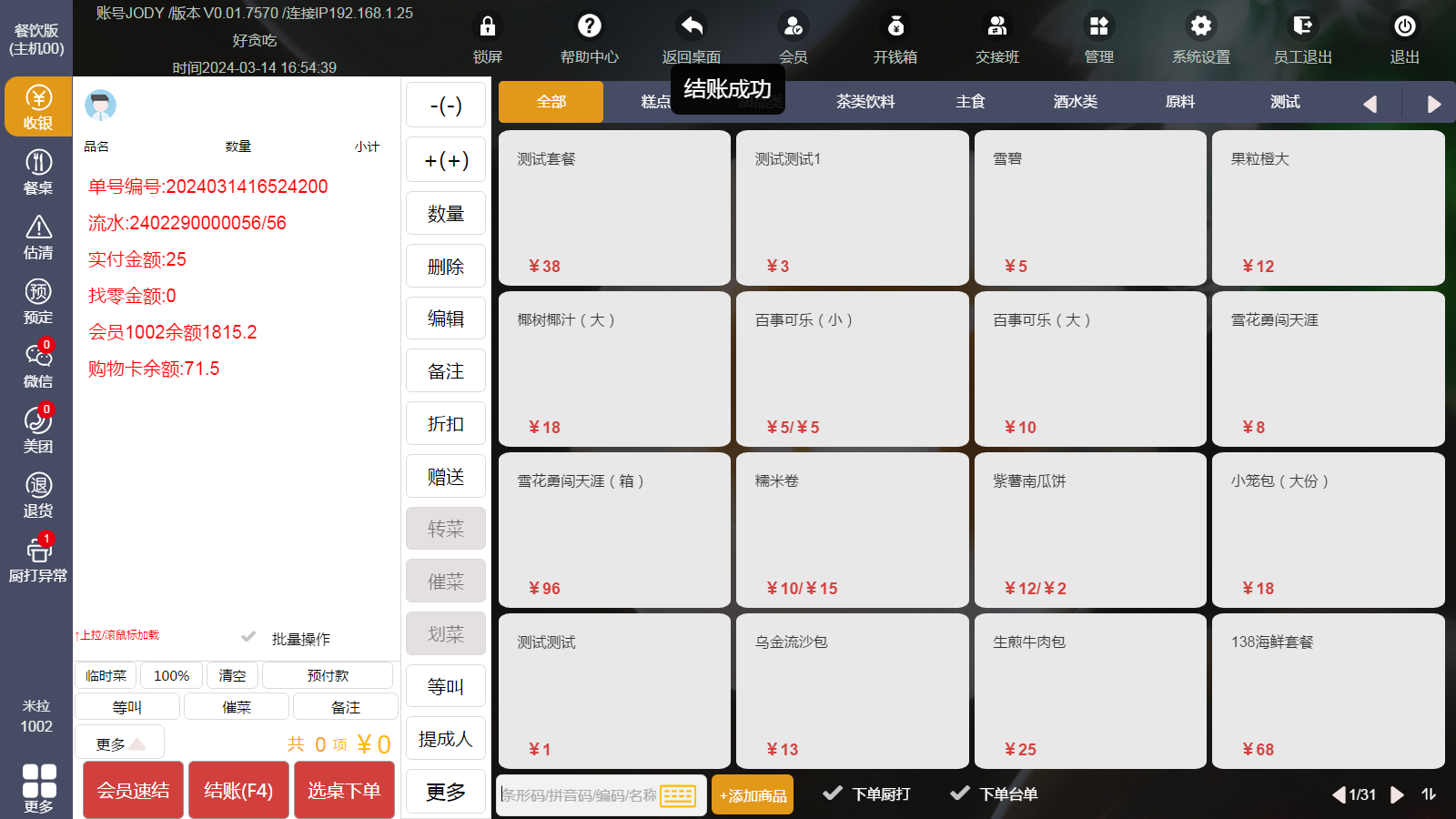Open the on-screen keyboard icon in search
The height and width of the screenshot is (819, 1456).
click(x=678, y=795)
